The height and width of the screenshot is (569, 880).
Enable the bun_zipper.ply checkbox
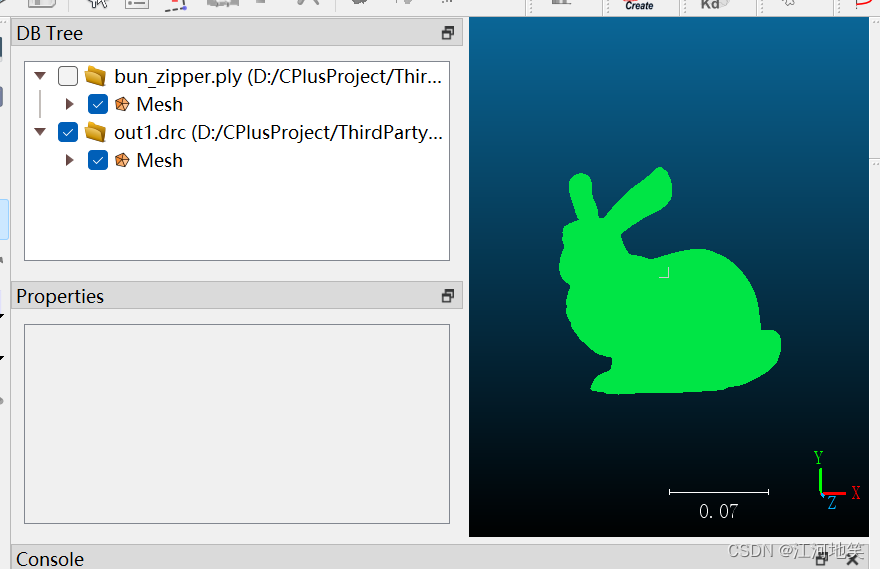pyautogui.click(x=68, y=76)
